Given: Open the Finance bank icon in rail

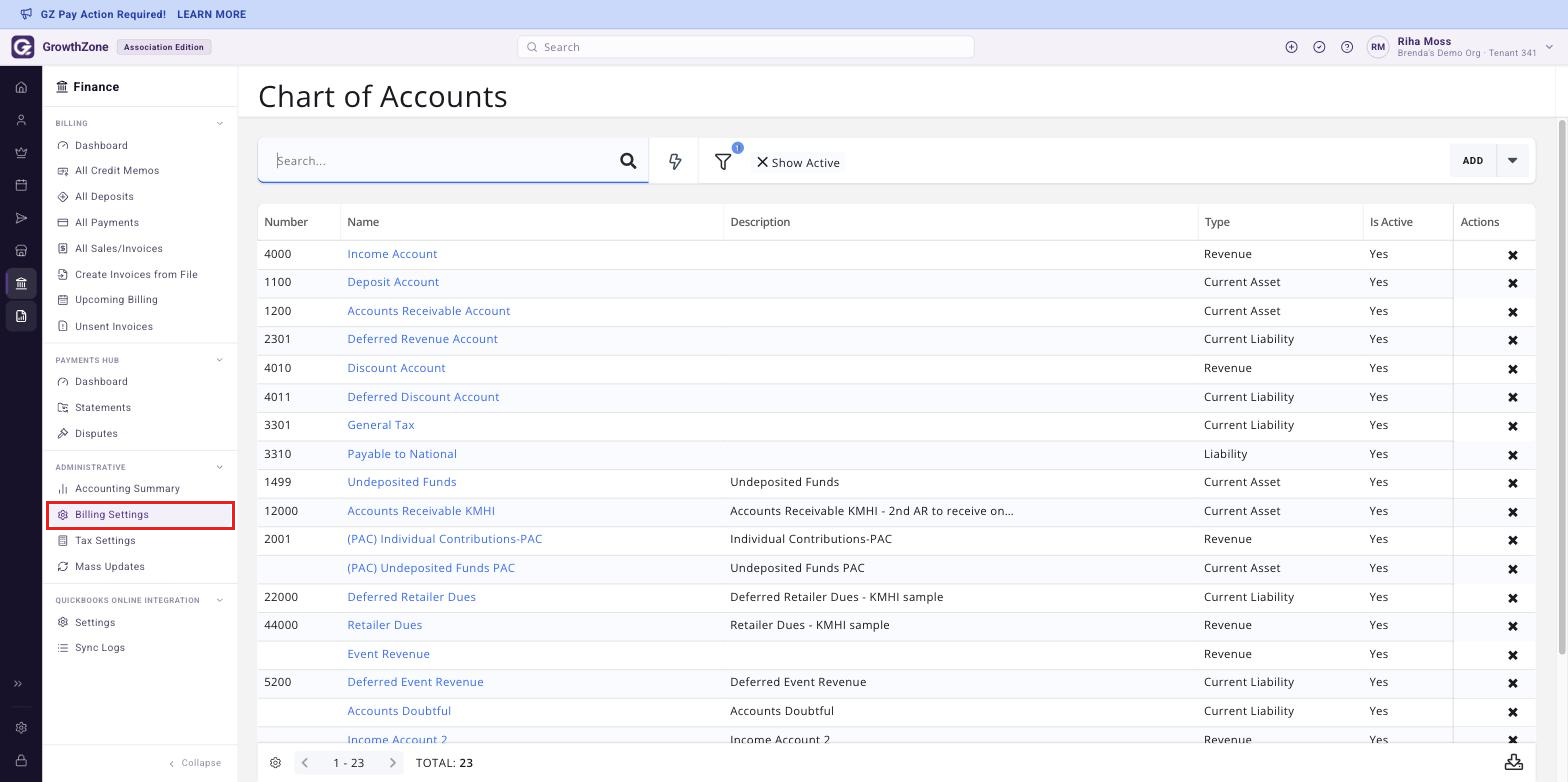Looking at the screenshot, I should click(21, 283).
